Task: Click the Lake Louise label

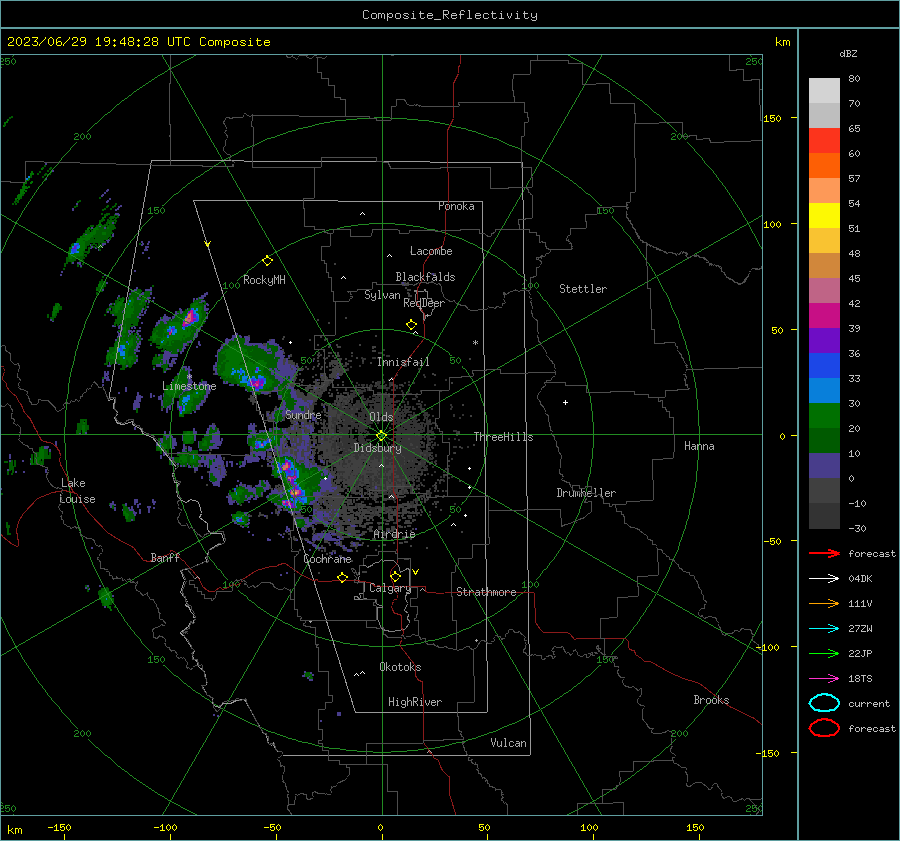Action: [77, 491]
